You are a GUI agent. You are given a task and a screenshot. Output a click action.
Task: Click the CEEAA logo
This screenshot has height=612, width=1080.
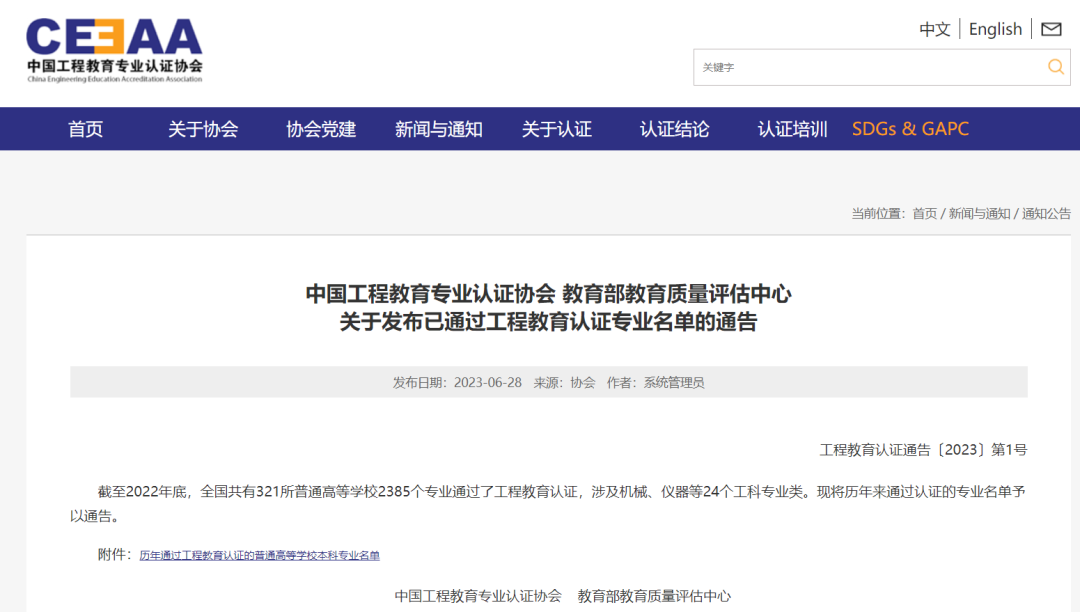click(114, 50)
